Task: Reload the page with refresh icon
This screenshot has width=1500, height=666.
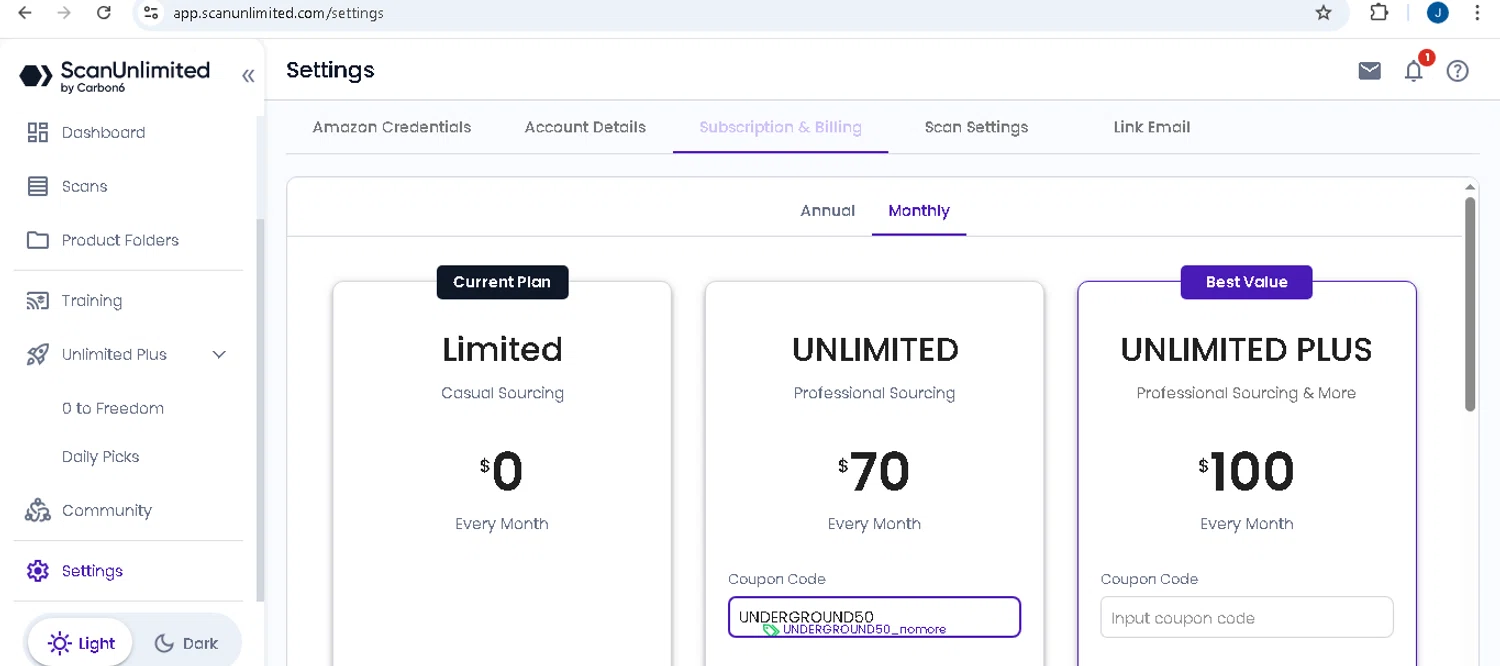Action: coord(103,13)
